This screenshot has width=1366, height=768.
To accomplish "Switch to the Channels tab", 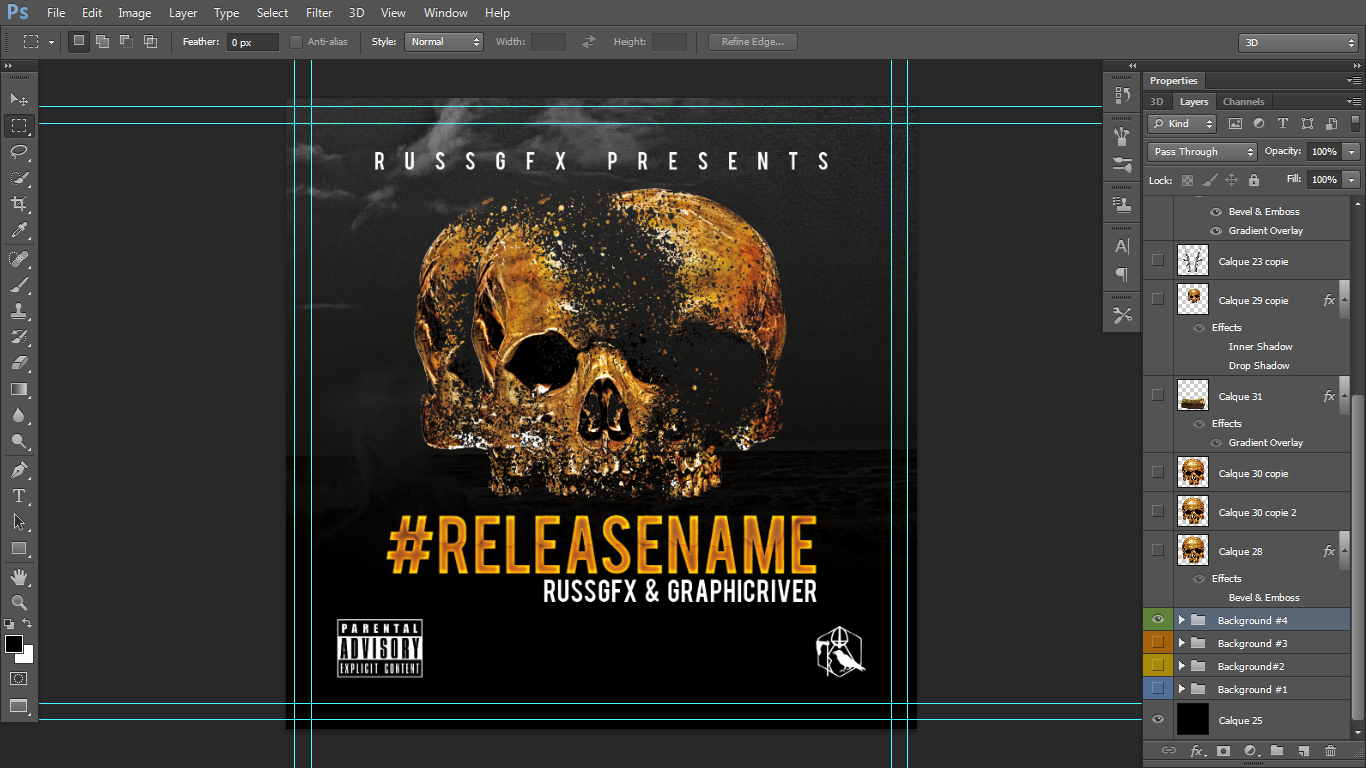I will click(1243, 102).
